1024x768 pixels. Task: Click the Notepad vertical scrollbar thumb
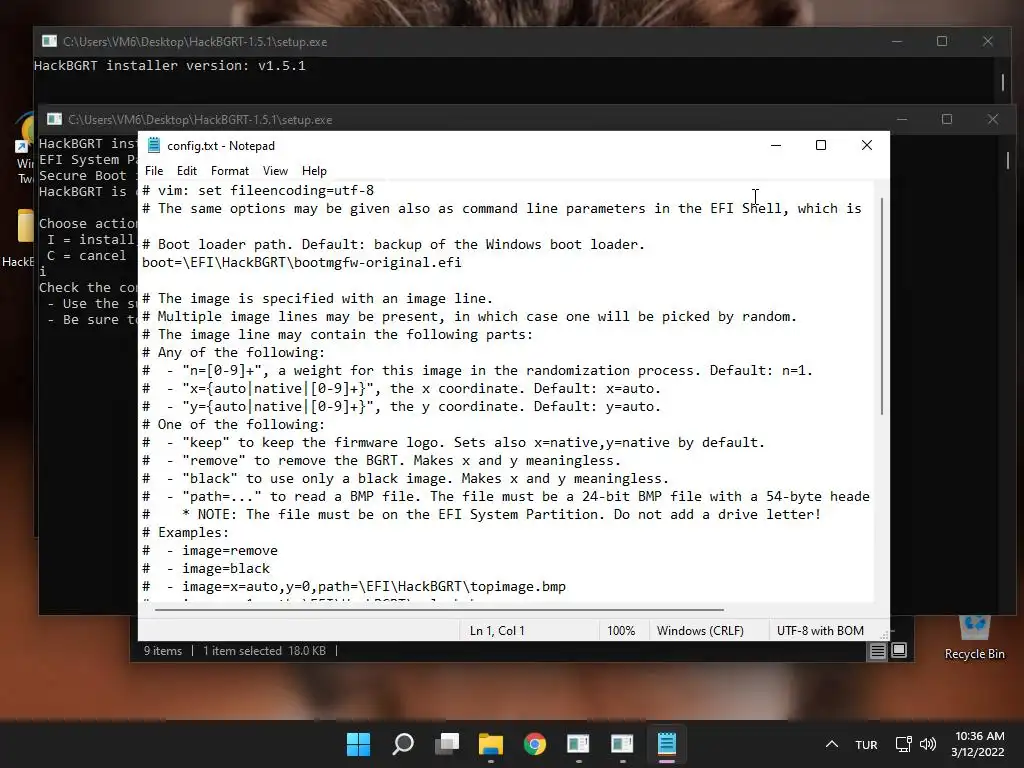point(882,307)
